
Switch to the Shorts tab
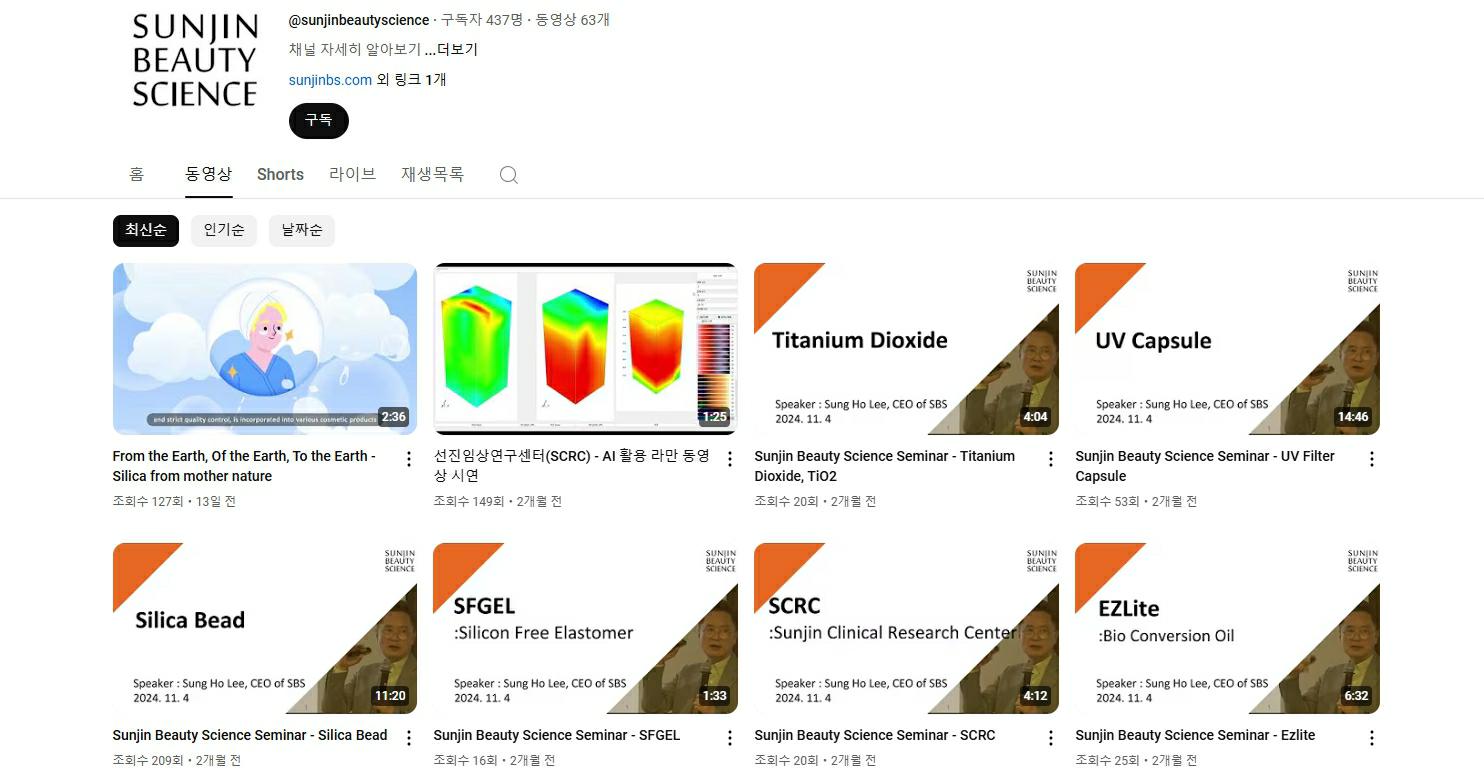(280, 174)
